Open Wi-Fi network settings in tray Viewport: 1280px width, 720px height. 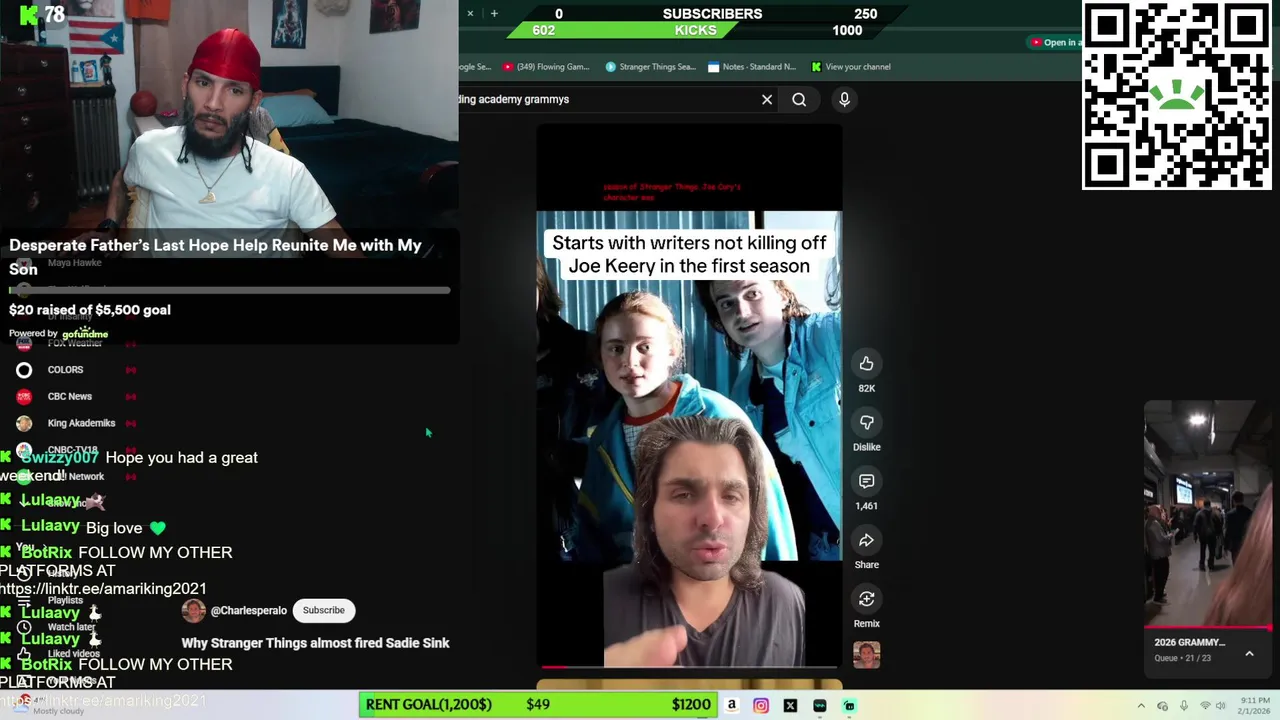coord(1205,706)
